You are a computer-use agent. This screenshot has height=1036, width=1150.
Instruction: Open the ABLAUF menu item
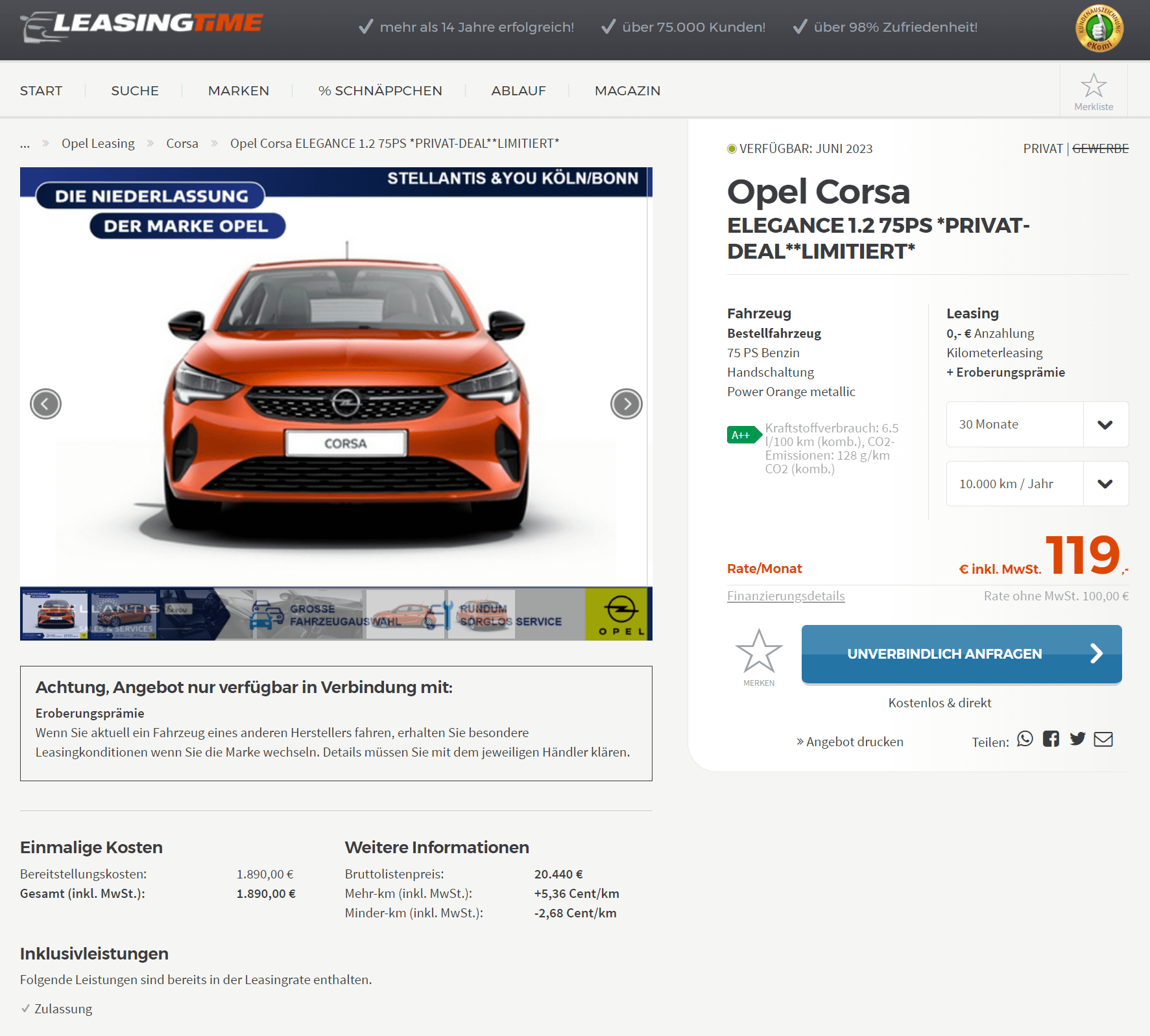tap(518, 91)
